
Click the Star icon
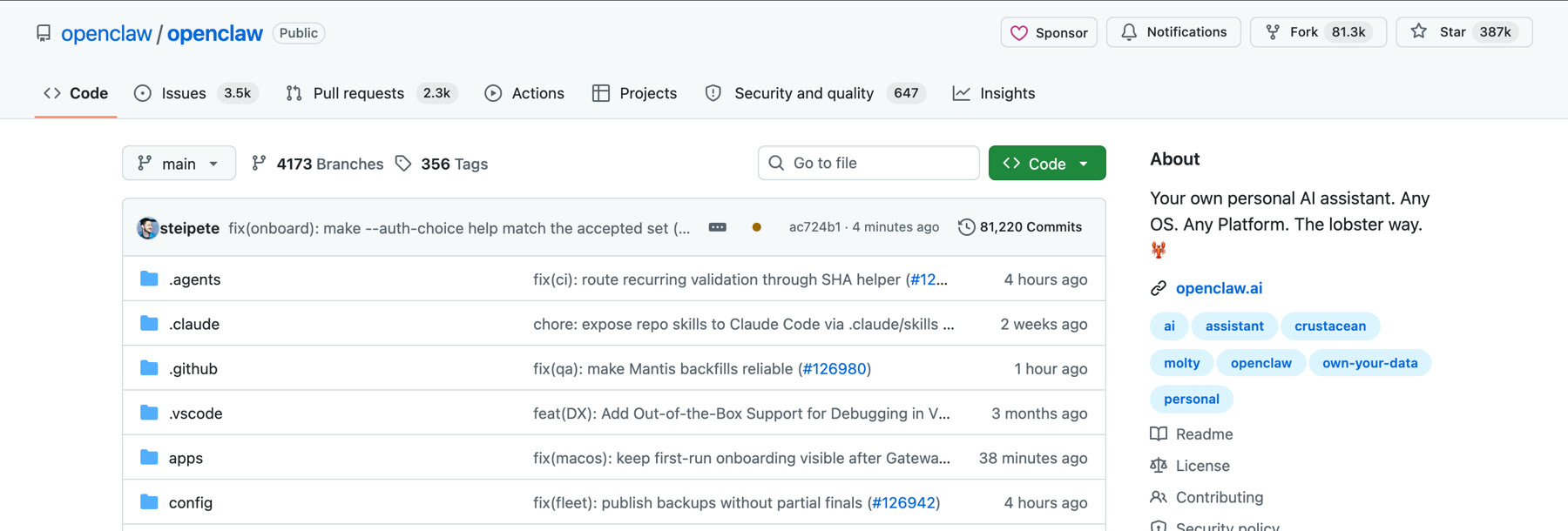[x=1419, y=31]
